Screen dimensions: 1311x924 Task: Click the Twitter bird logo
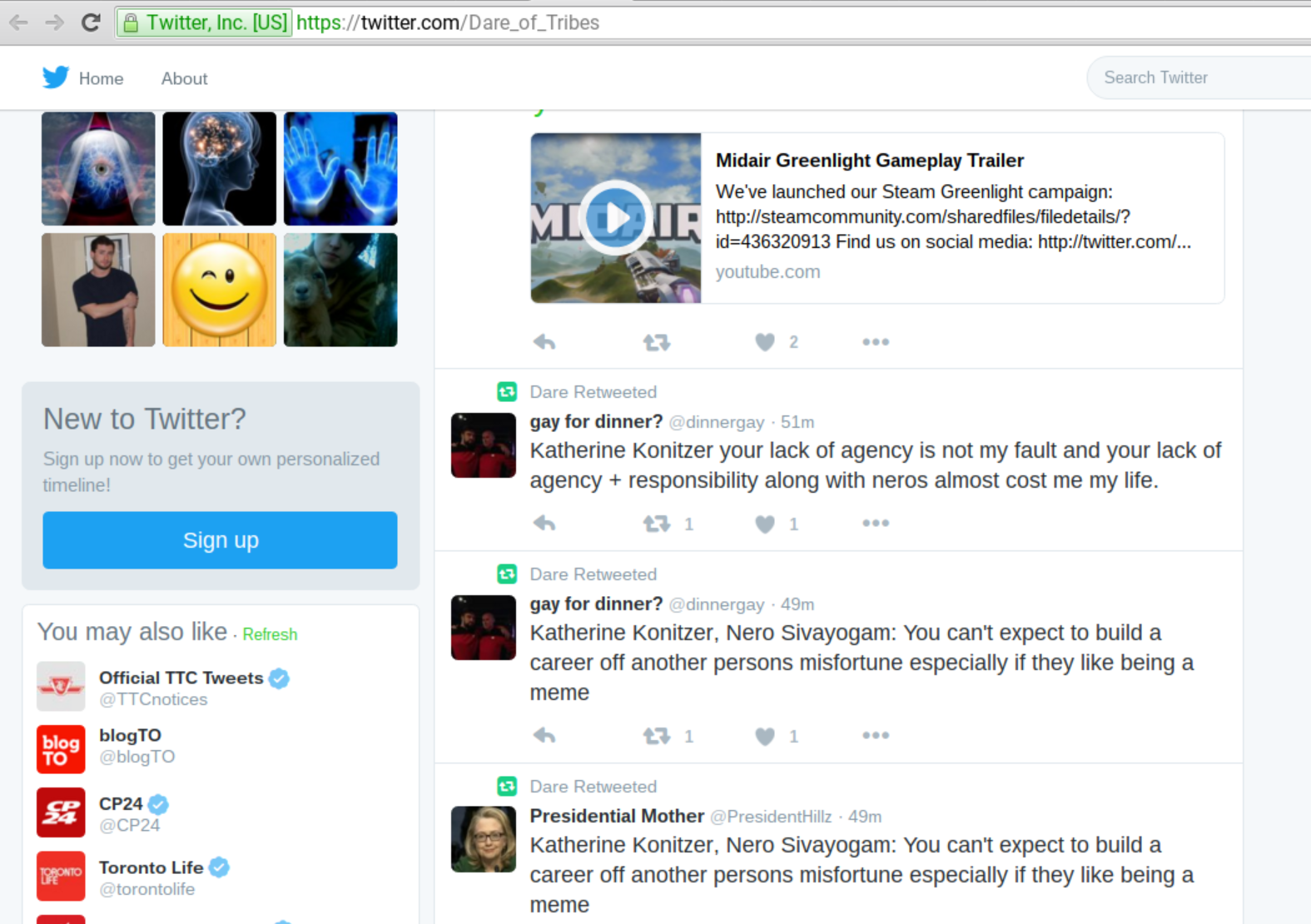click(56, 77)
